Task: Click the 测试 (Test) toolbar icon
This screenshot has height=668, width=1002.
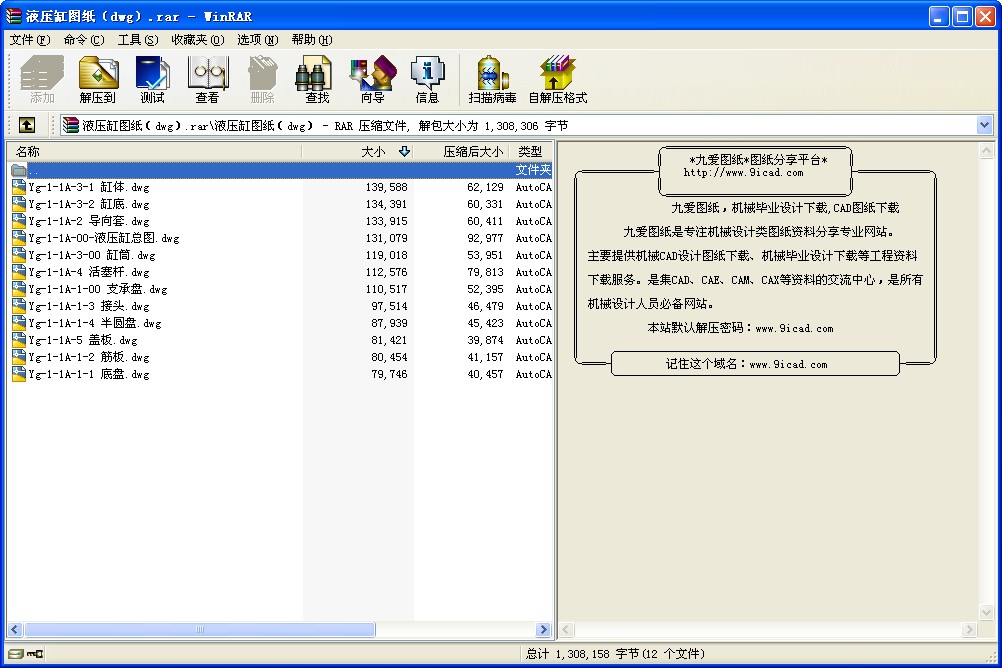Action: pos(152,79)
